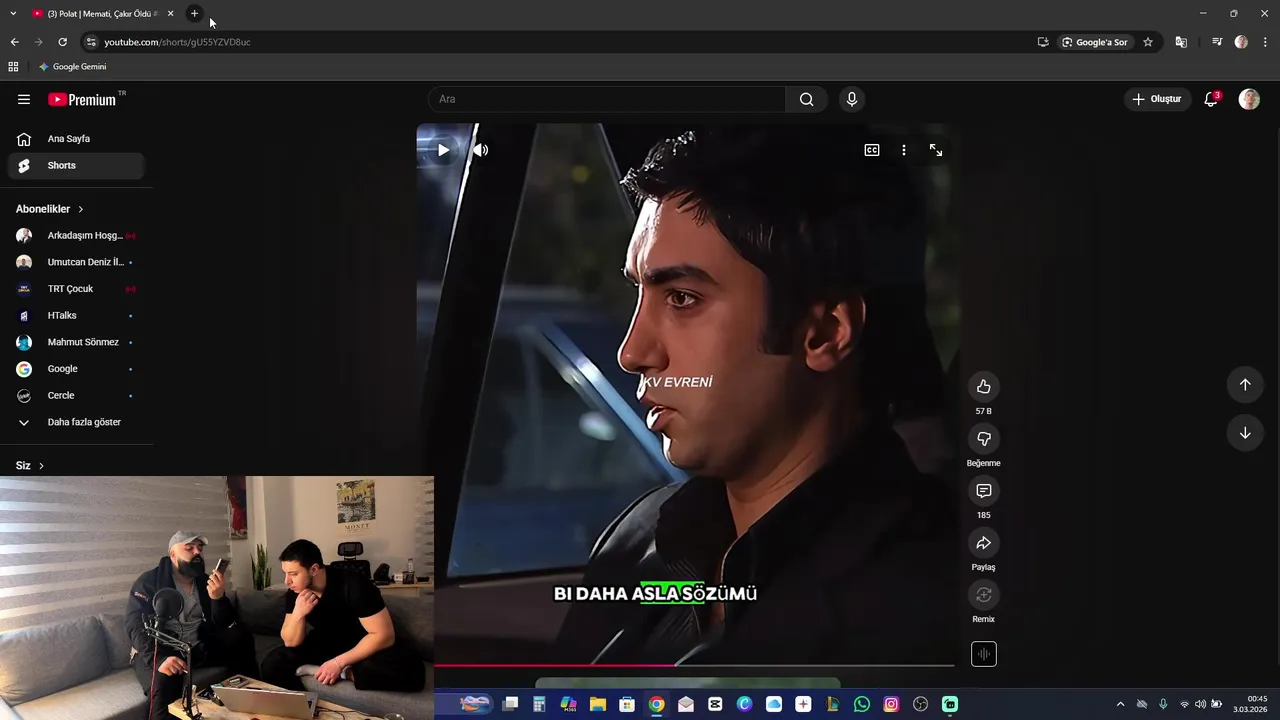
Task: Dislike the Short (Beğenme)
Action: [x=984, y=439]
